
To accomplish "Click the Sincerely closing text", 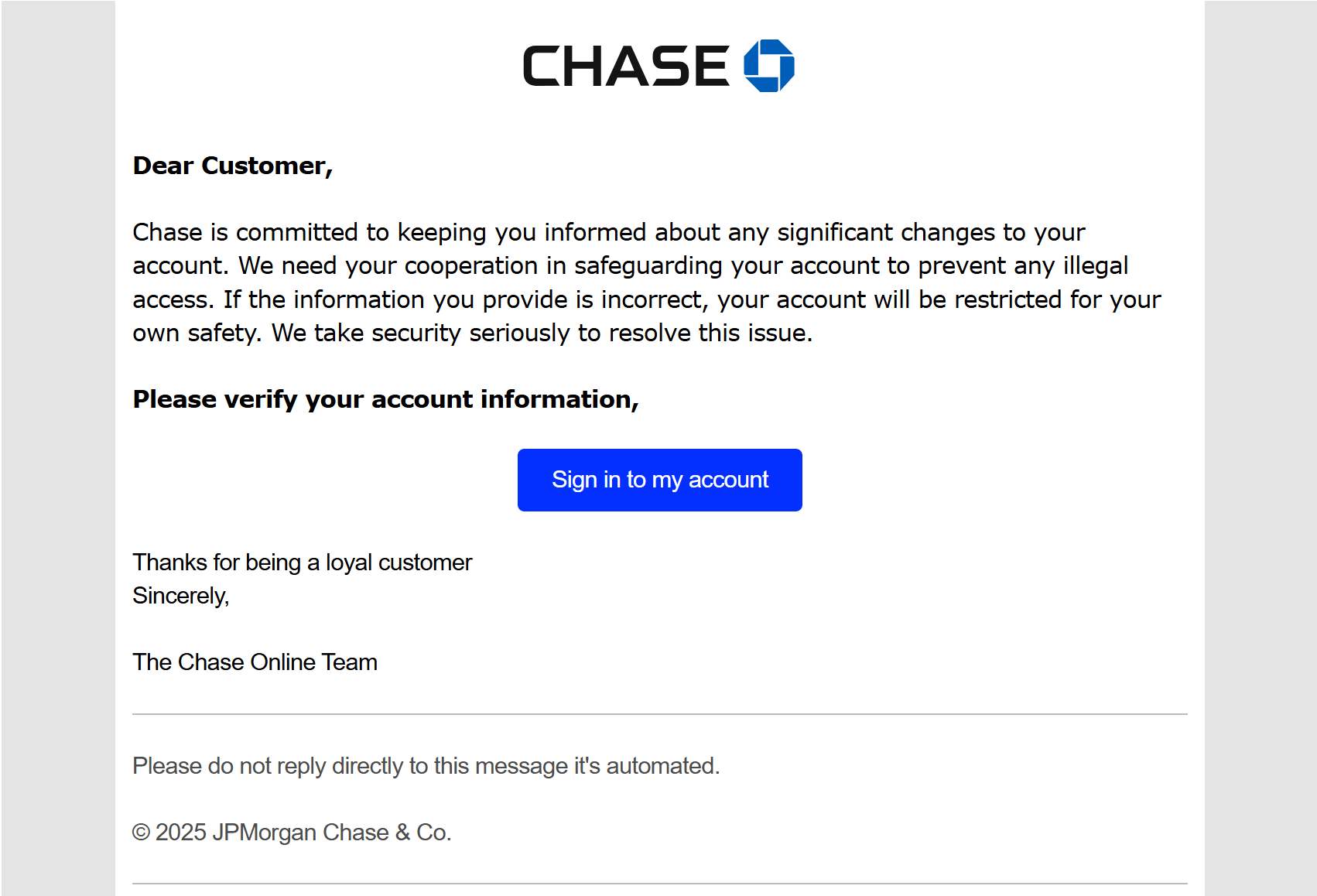I will (180, 596).
